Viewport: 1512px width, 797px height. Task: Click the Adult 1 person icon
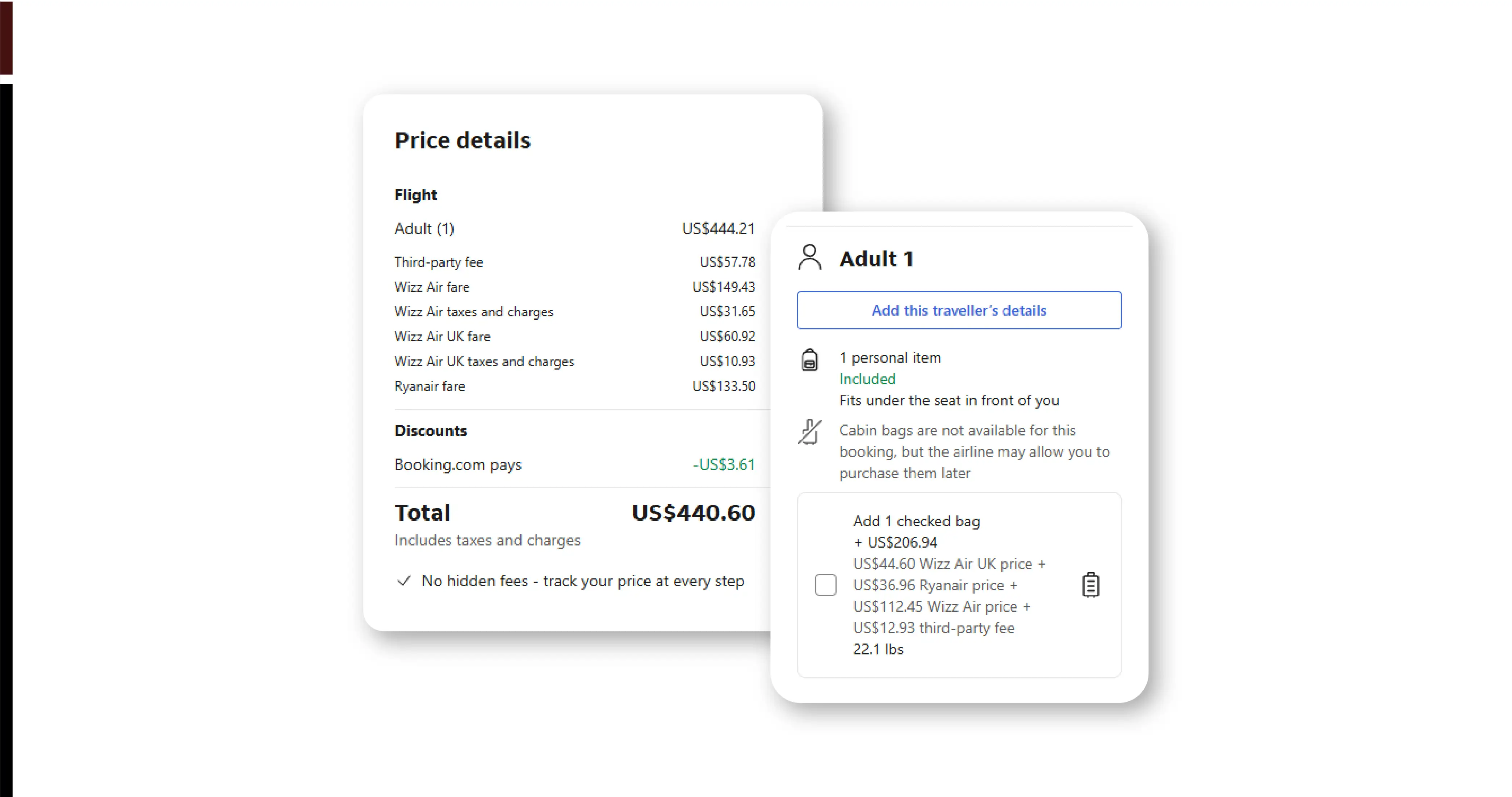(x=809, y=257)
